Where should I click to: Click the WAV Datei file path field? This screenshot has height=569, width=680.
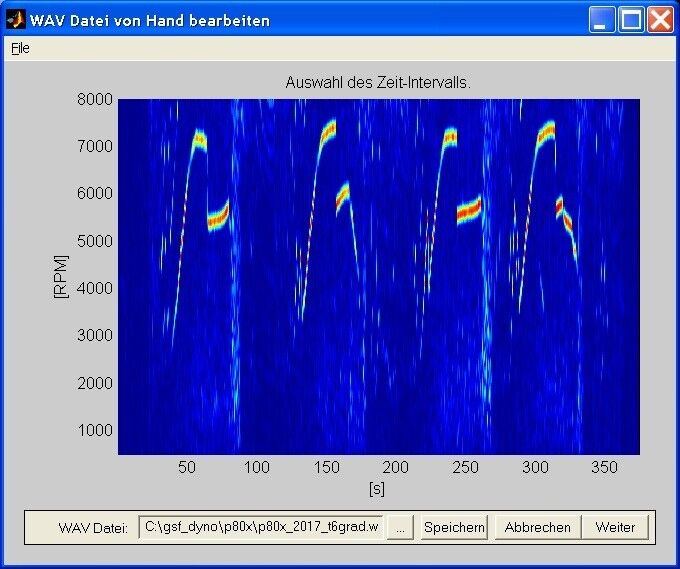click(x=261, y=527)
